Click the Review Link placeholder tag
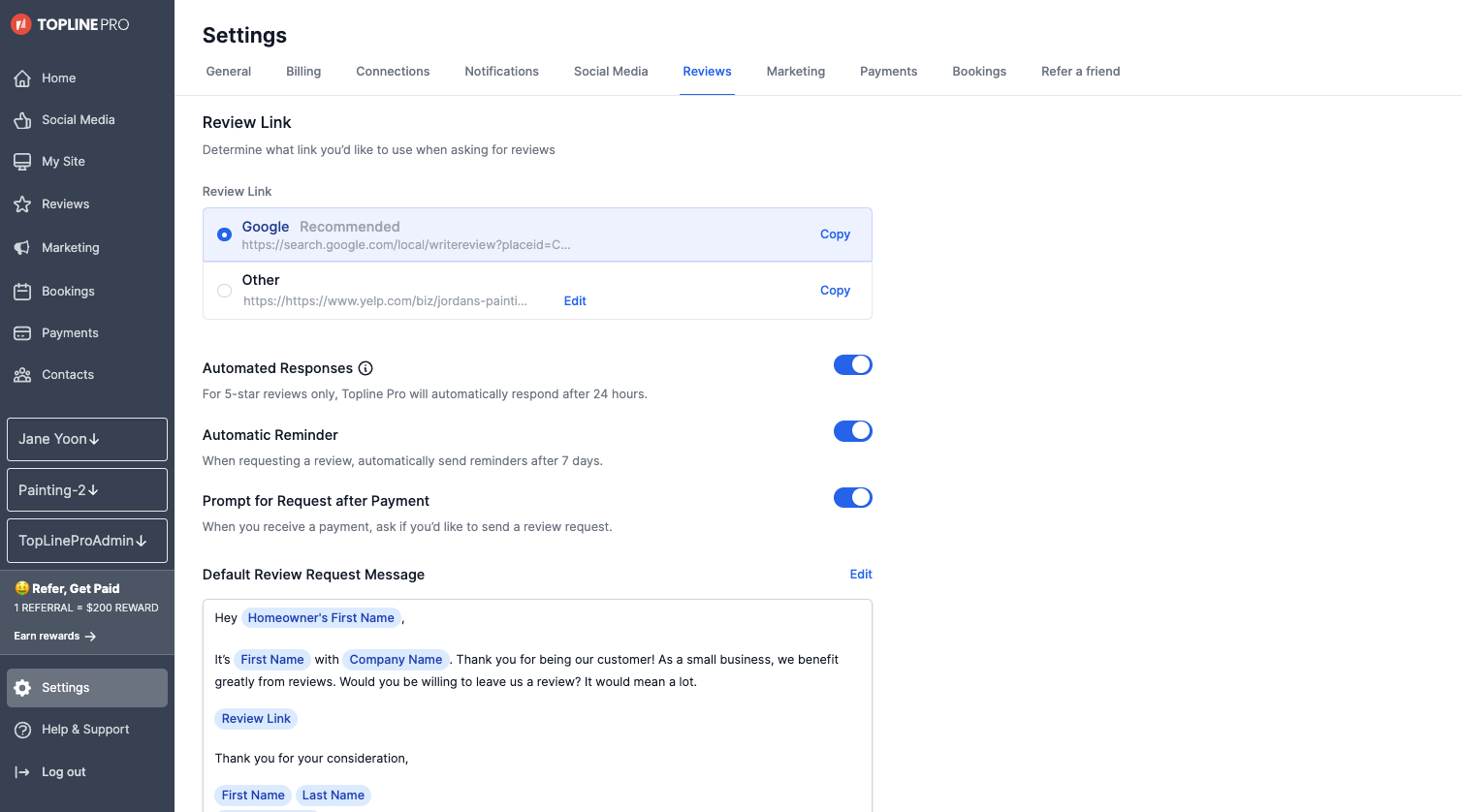 (x=256, y=719)
